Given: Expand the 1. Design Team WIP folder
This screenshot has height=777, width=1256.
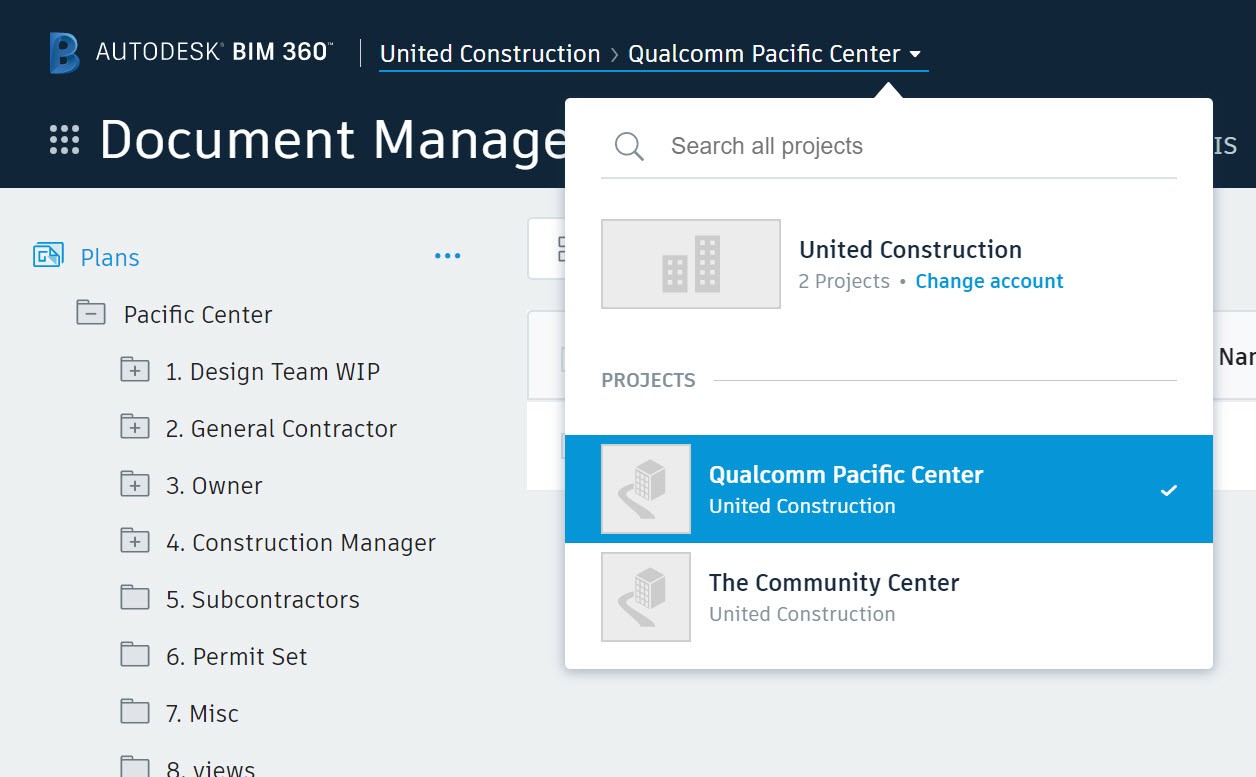Looking at the screenshot, I should point(135,370).
